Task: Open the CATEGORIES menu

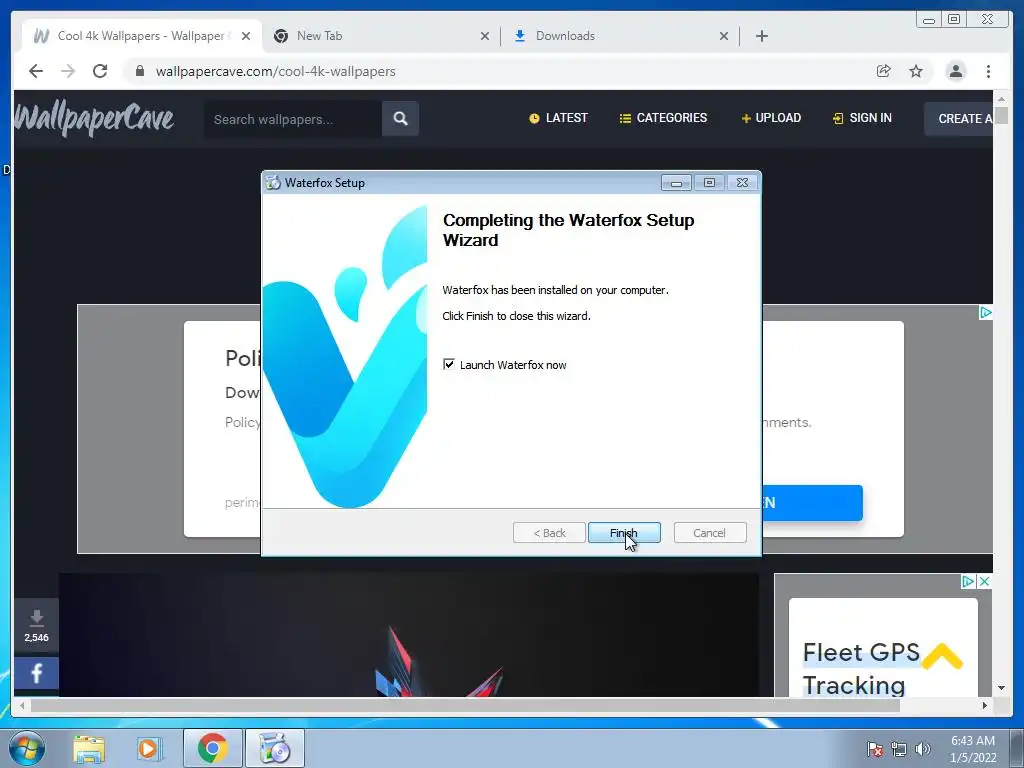Action: [x=663, y=118]
